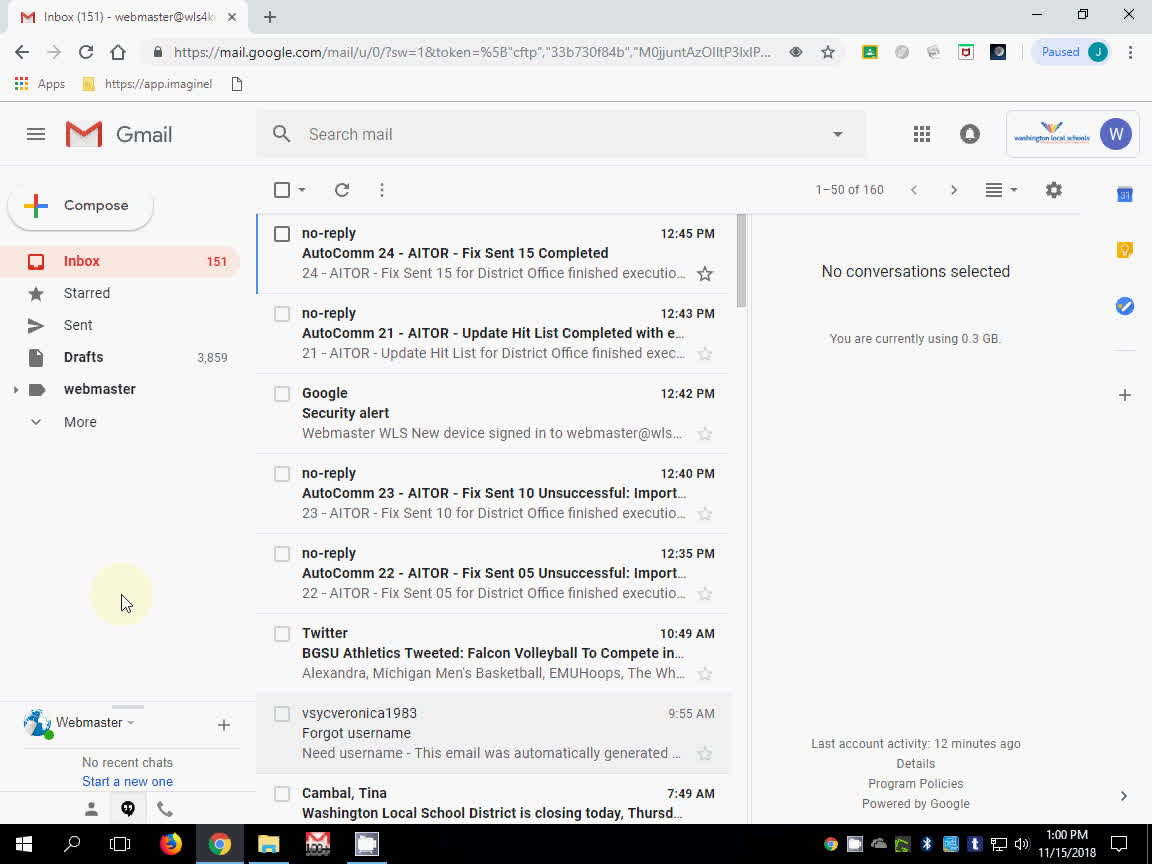The image size is (1152, 864).
Task: Open the three-dot More menu
Action: [x=382, y=189]
